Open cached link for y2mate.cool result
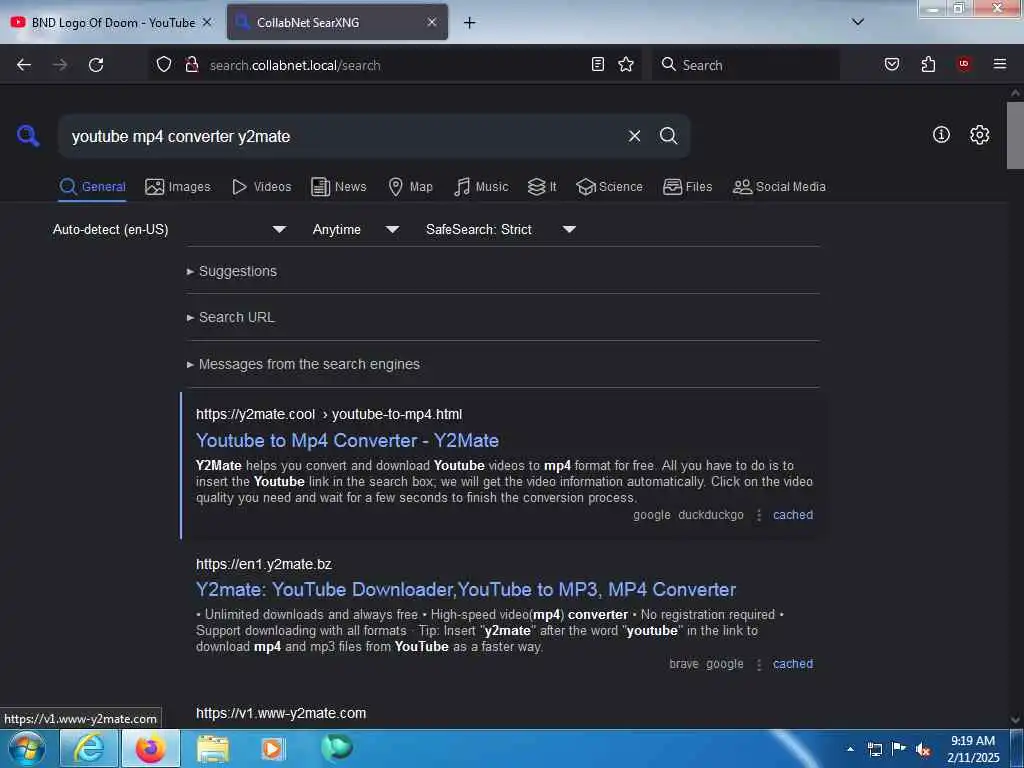1024x768 pixels. tap(793, 515)
